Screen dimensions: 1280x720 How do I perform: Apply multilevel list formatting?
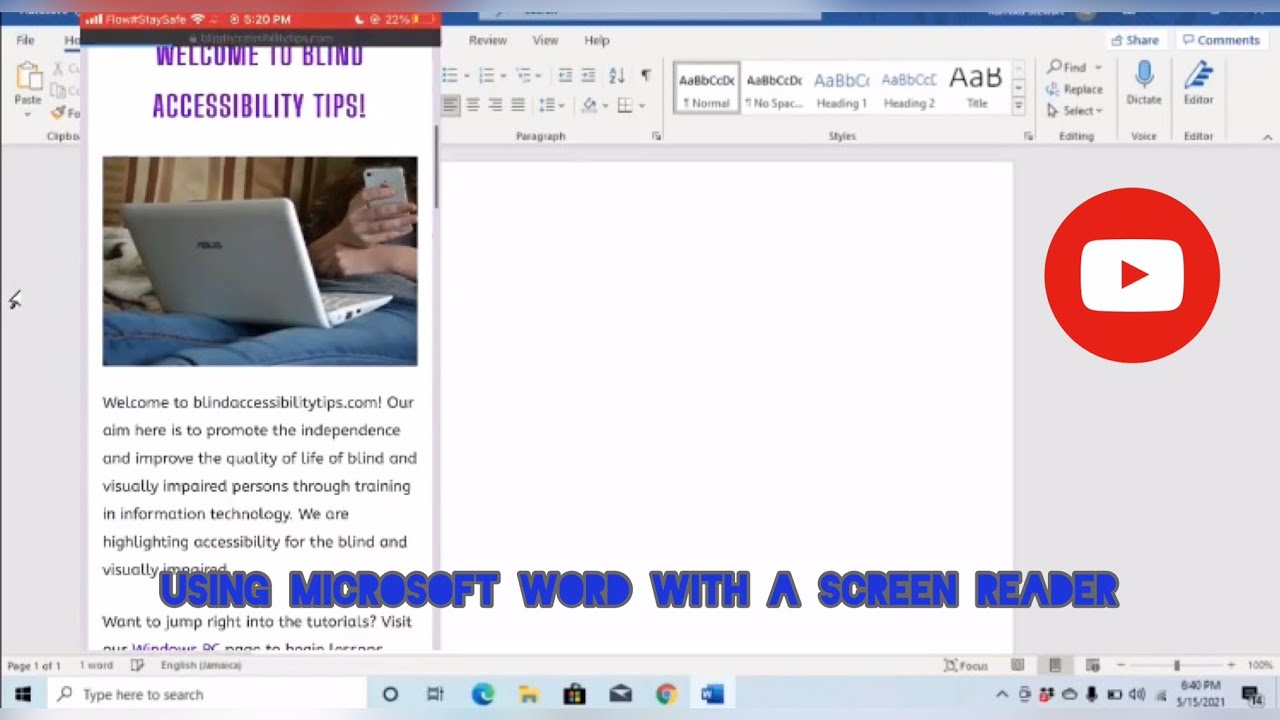(524, 76)
